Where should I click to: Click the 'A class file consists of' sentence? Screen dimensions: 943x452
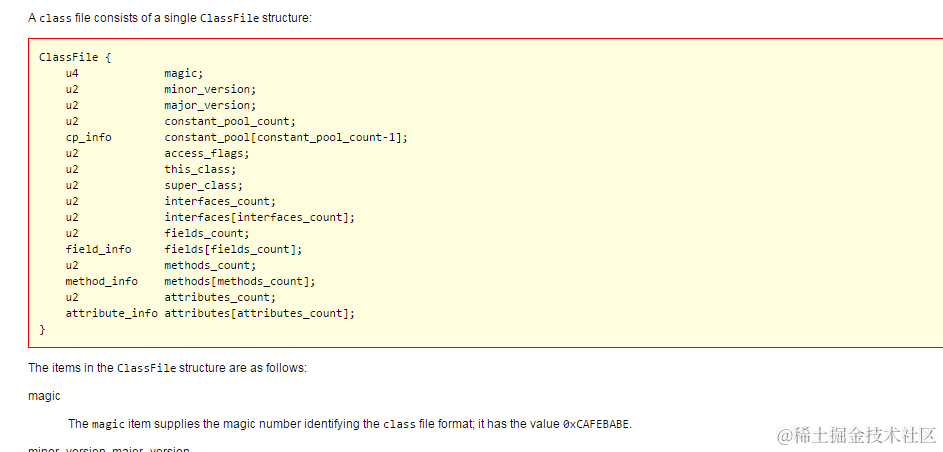coord(170,18)
